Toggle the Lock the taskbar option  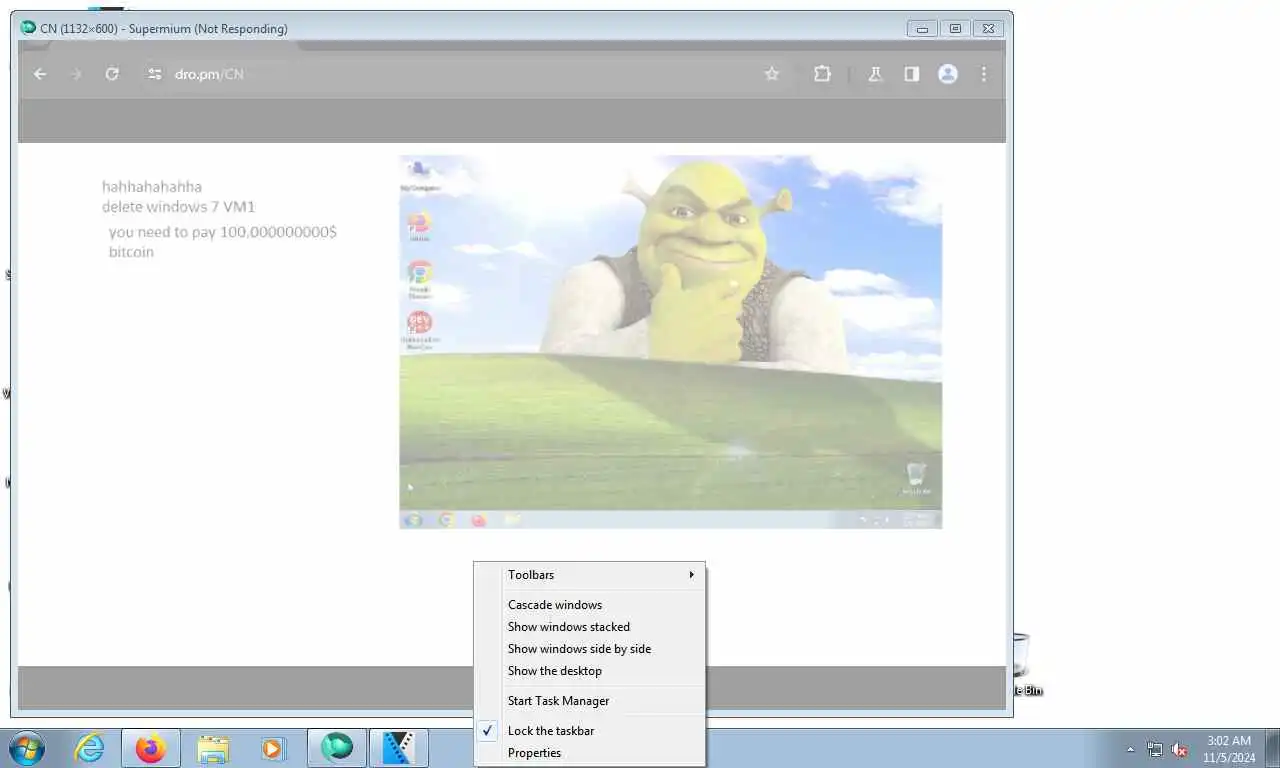[590, 731]
